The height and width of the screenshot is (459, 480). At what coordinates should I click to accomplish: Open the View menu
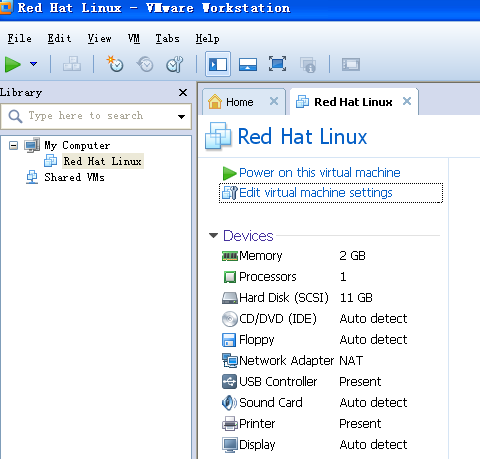(x=99, y=38)
